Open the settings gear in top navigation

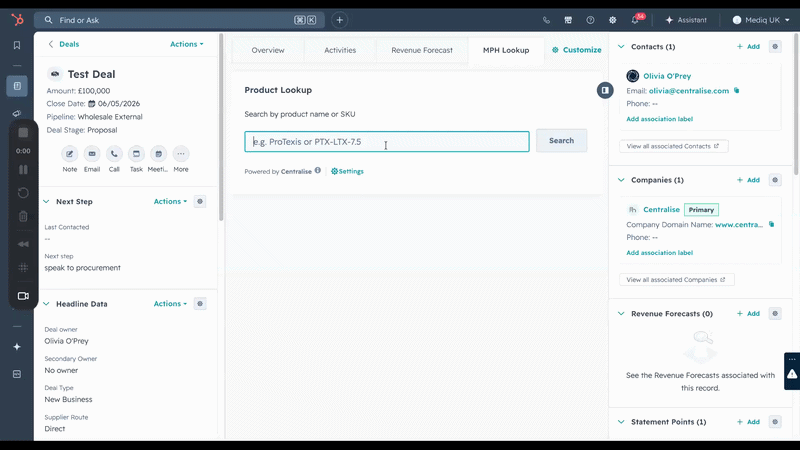click(612, 20)
